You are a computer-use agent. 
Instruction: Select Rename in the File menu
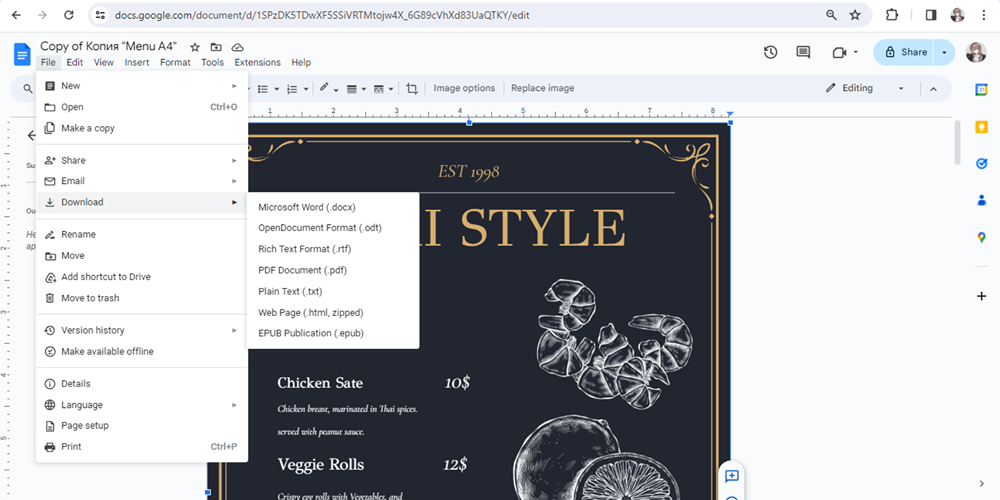tap(142, 235)
